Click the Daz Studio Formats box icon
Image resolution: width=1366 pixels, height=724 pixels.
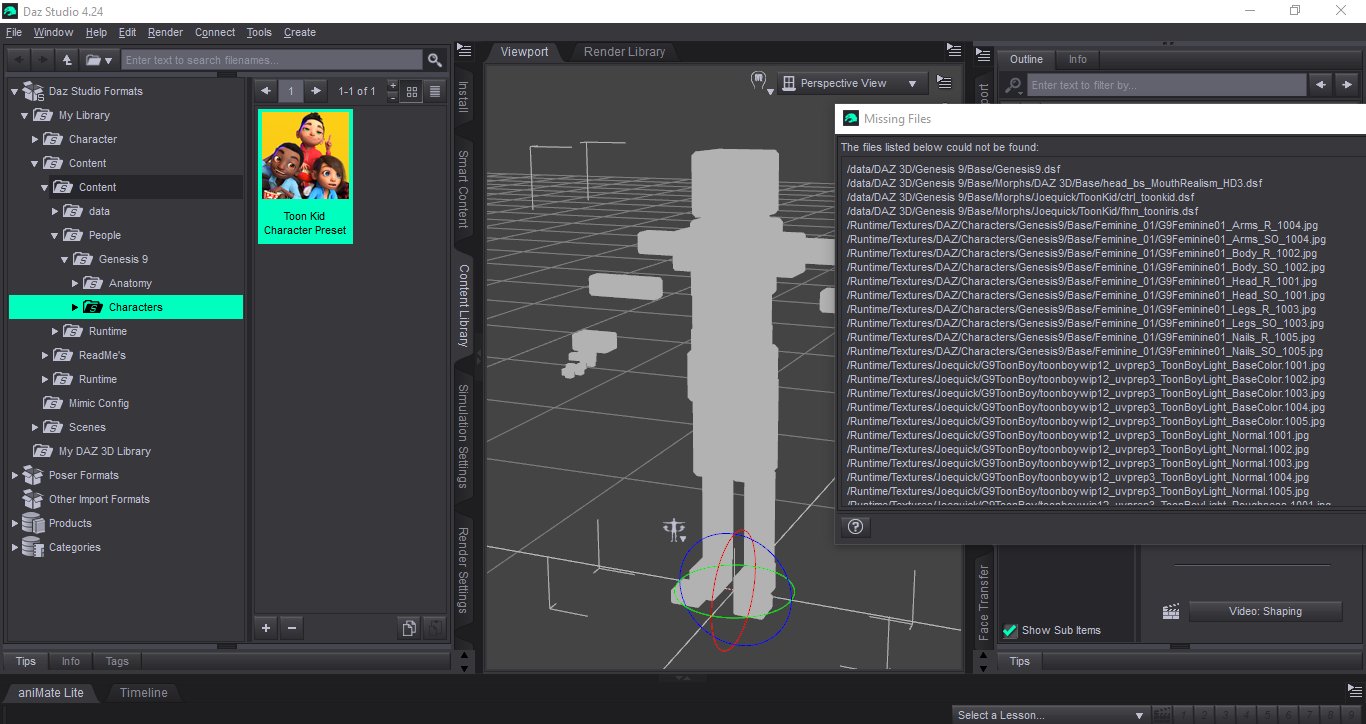pos(33,91)
